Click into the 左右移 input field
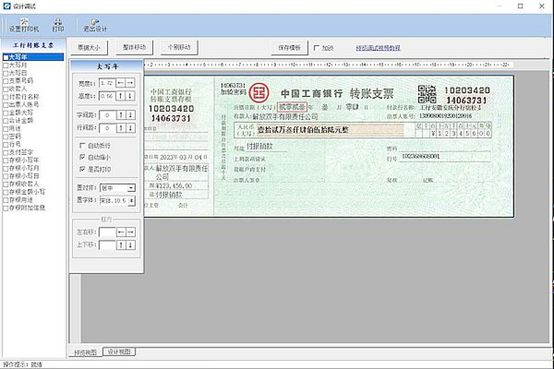This screenshot has height=369, width=554. coord(107,232)
